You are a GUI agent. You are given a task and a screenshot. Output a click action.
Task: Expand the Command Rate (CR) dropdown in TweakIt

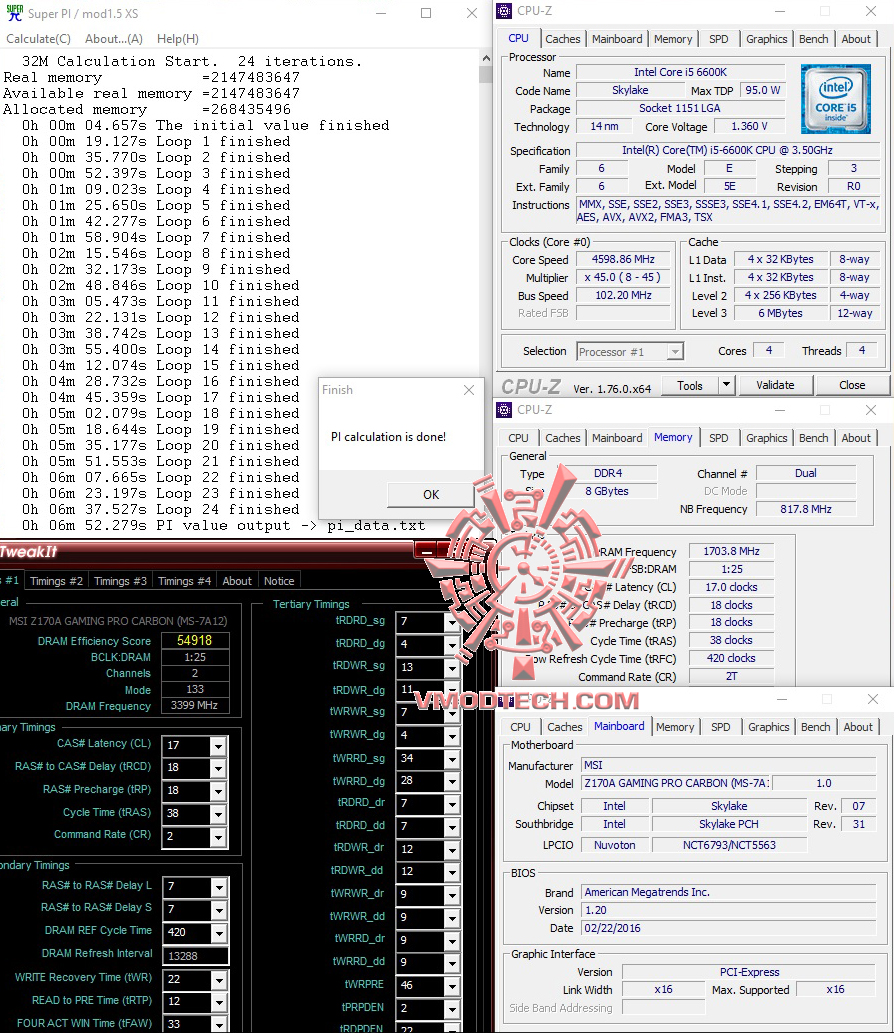[x=218, y=837]
